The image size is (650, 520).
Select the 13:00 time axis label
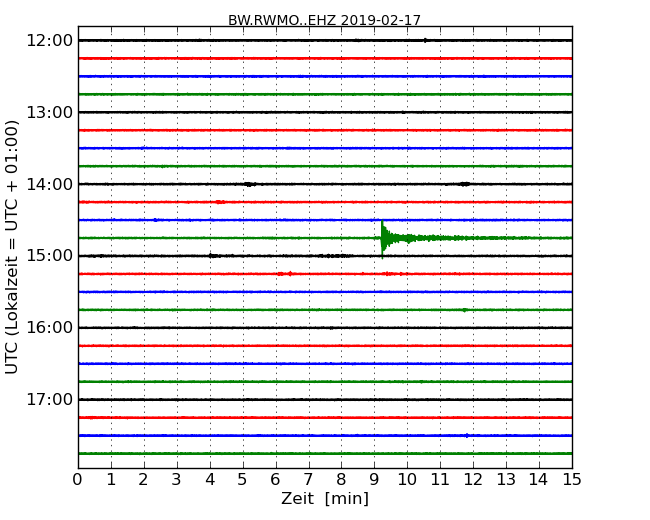point(49,112)
